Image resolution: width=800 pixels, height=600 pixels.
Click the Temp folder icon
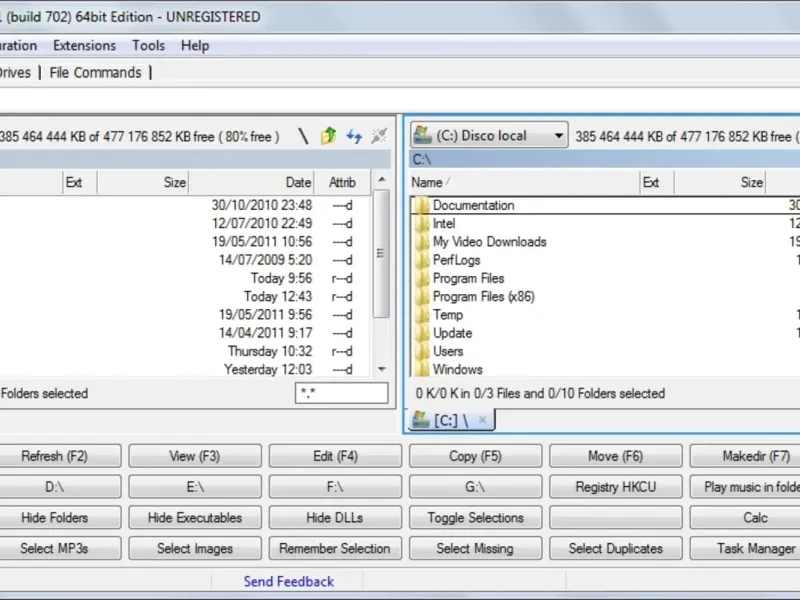tap(421, 315)
